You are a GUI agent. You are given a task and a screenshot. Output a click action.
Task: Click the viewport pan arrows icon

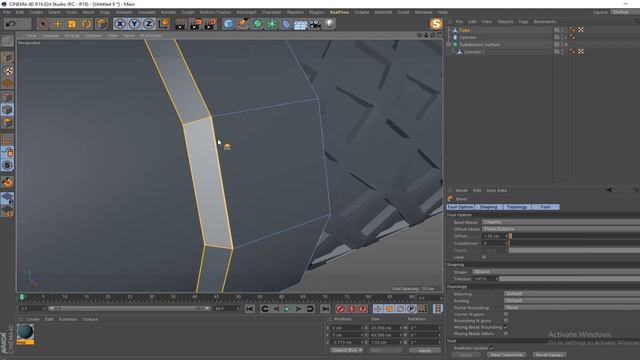(x=419, y=36)
